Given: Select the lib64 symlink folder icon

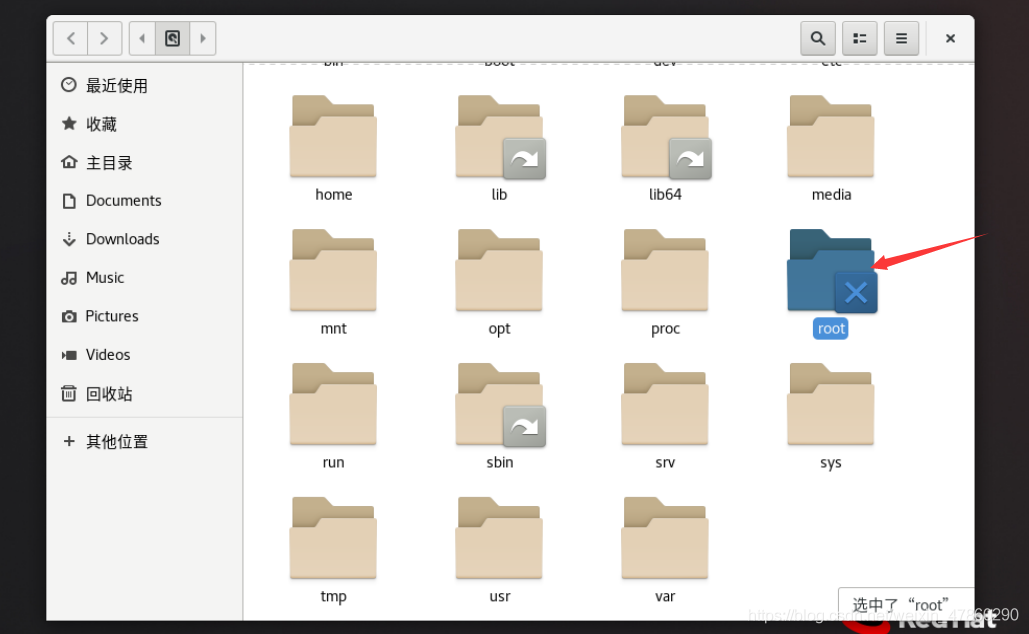Looking at the screenshot, I should tap(665, 136).
